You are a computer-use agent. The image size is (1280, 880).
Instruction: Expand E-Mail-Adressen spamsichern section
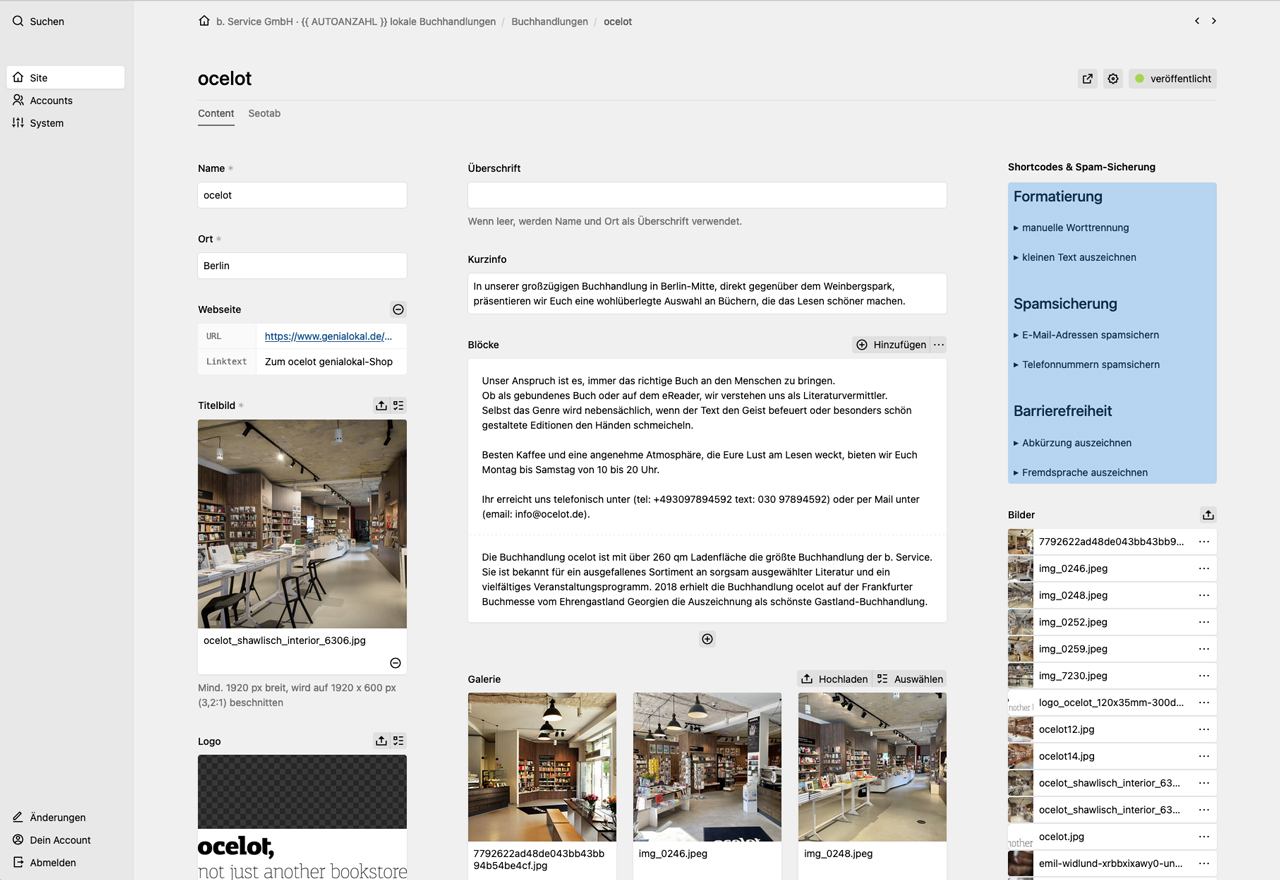tap(1086, 335)
